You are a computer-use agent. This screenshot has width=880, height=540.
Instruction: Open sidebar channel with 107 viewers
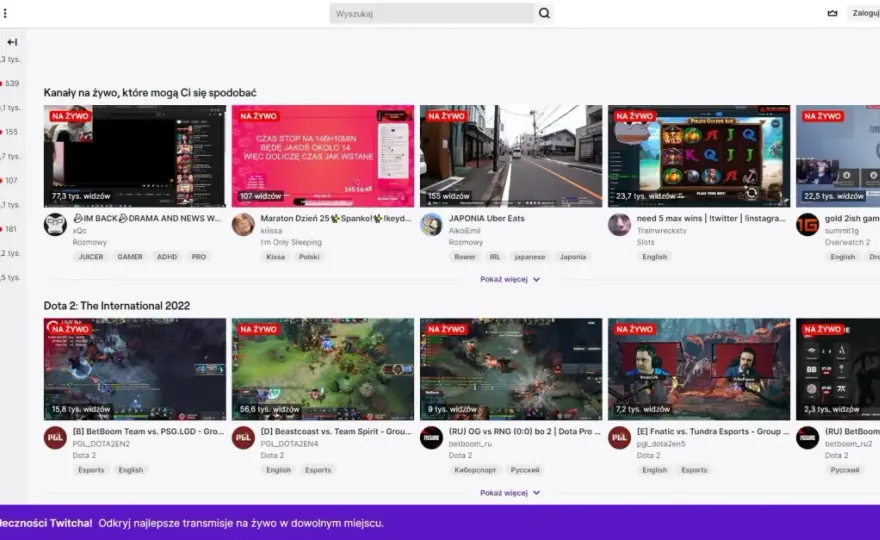pyautogui.click(x=10, y=180)
